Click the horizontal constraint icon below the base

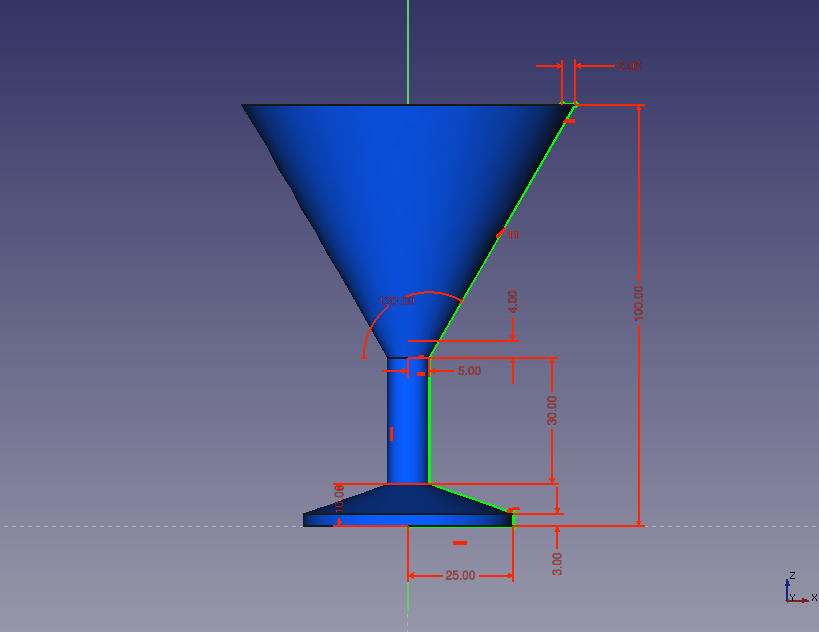(460, 543)
